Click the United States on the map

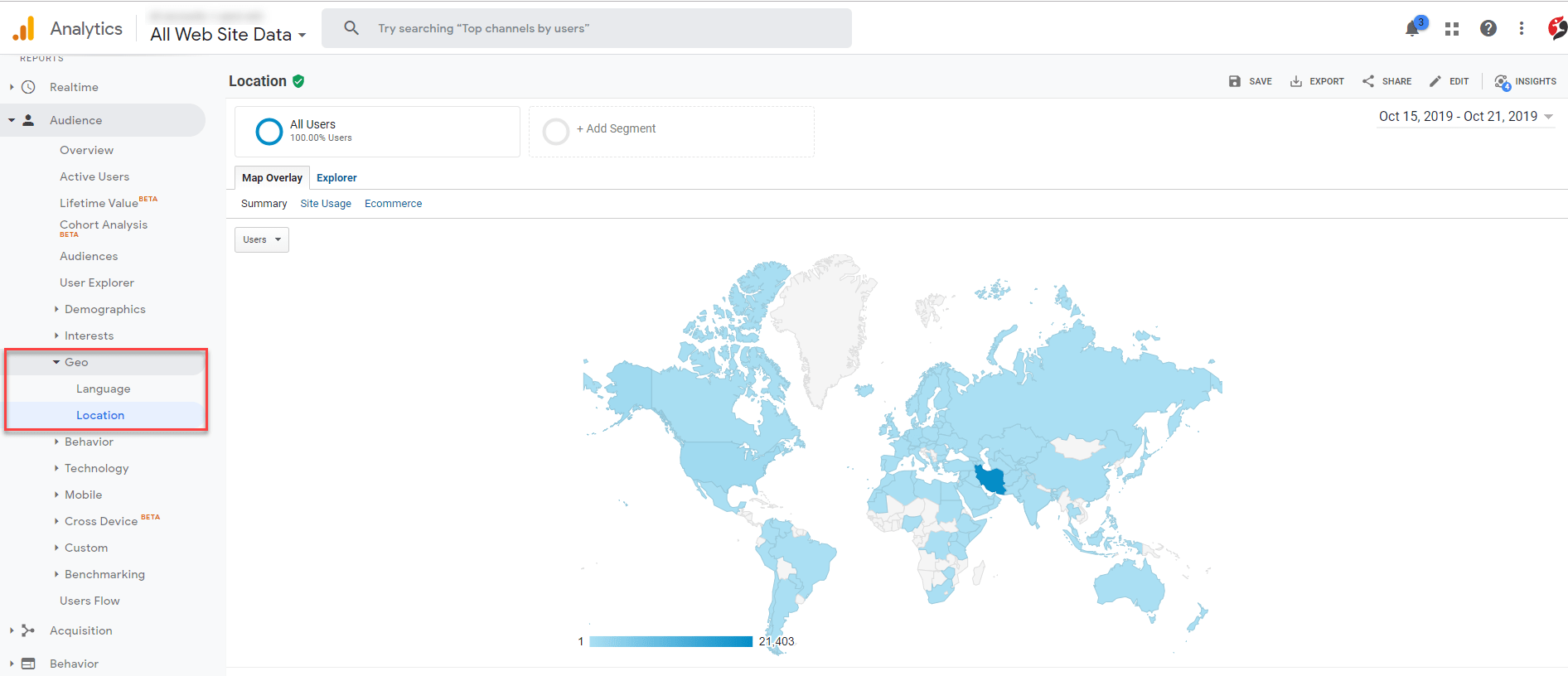tap(722, 464)
